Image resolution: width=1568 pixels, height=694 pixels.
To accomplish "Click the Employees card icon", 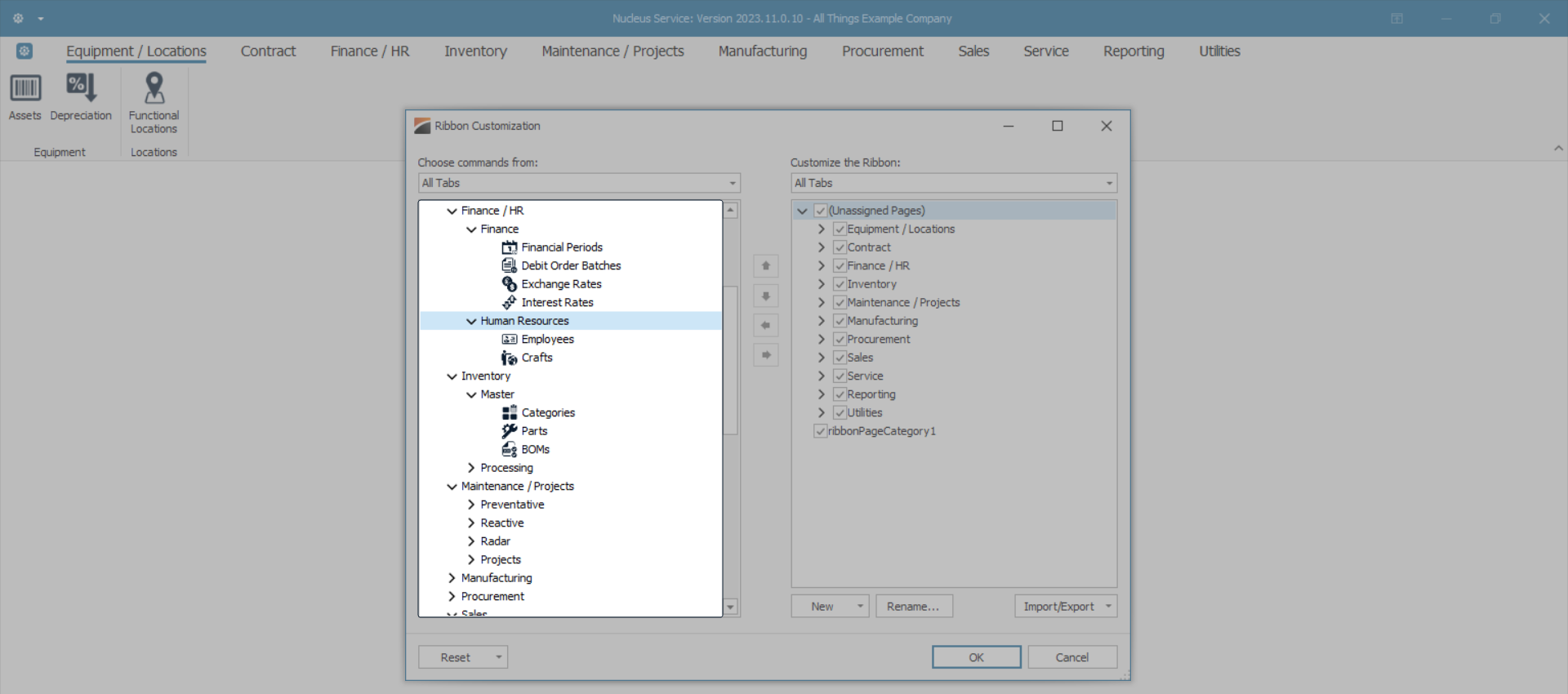I will (x=510, y=339).
